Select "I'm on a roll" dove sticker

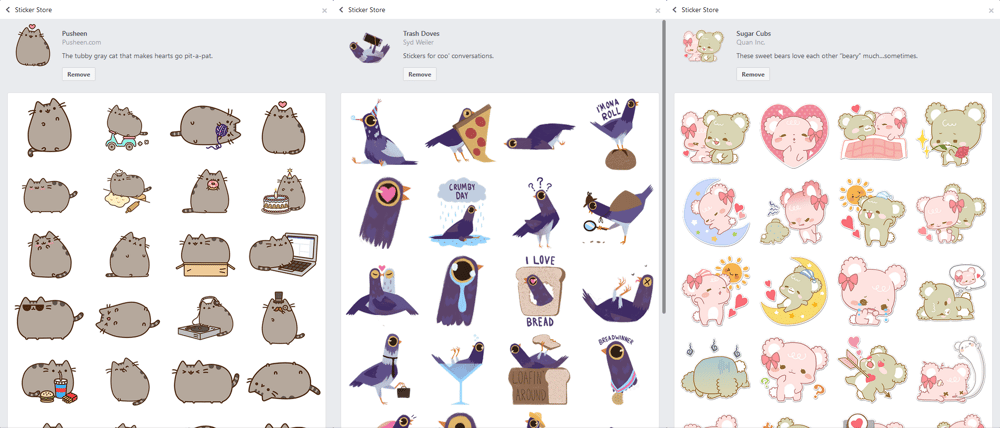tap(615, 134)
